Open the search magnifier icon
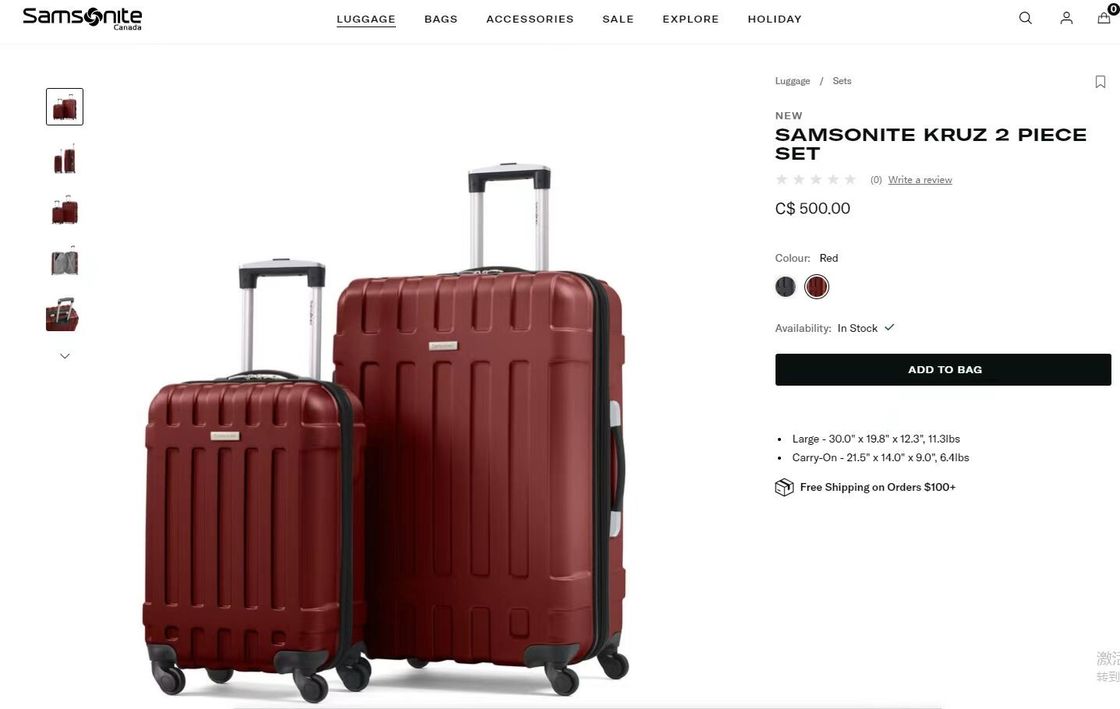The height and width of the screenshot is (709, 1120). point(1025,18)
